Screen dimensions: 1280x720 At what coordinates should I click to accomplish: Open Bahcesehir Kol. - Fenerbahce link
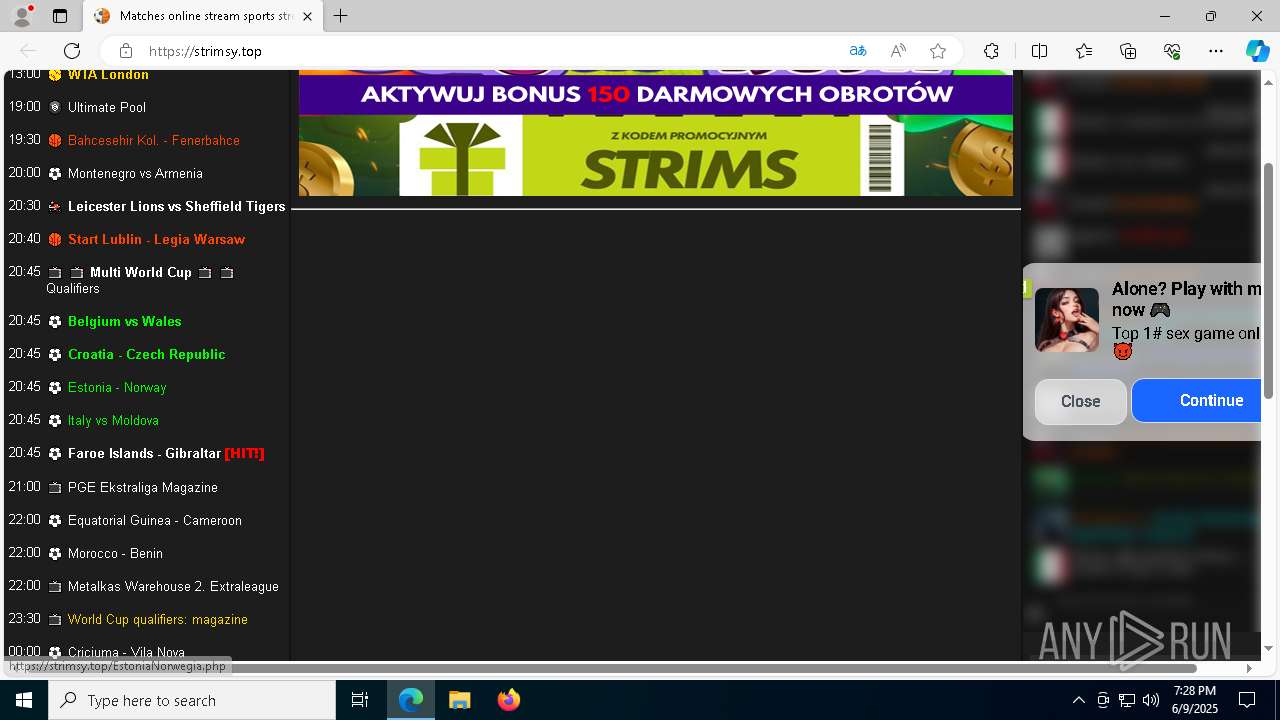pos(154,140)
